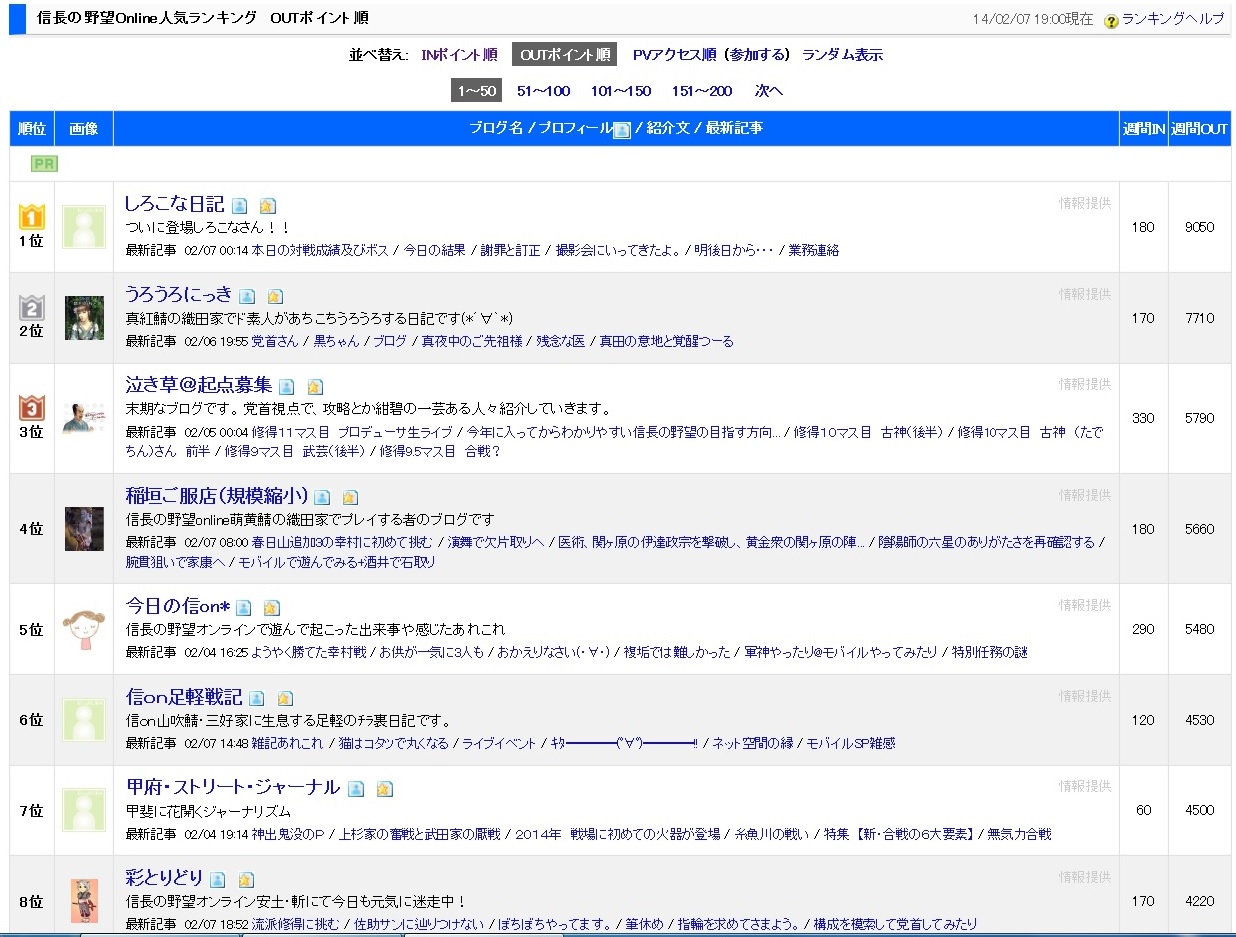The image size is (1236, 937).
Task: Click the 週間OUT column header
Action: (x=1200, y=129)
